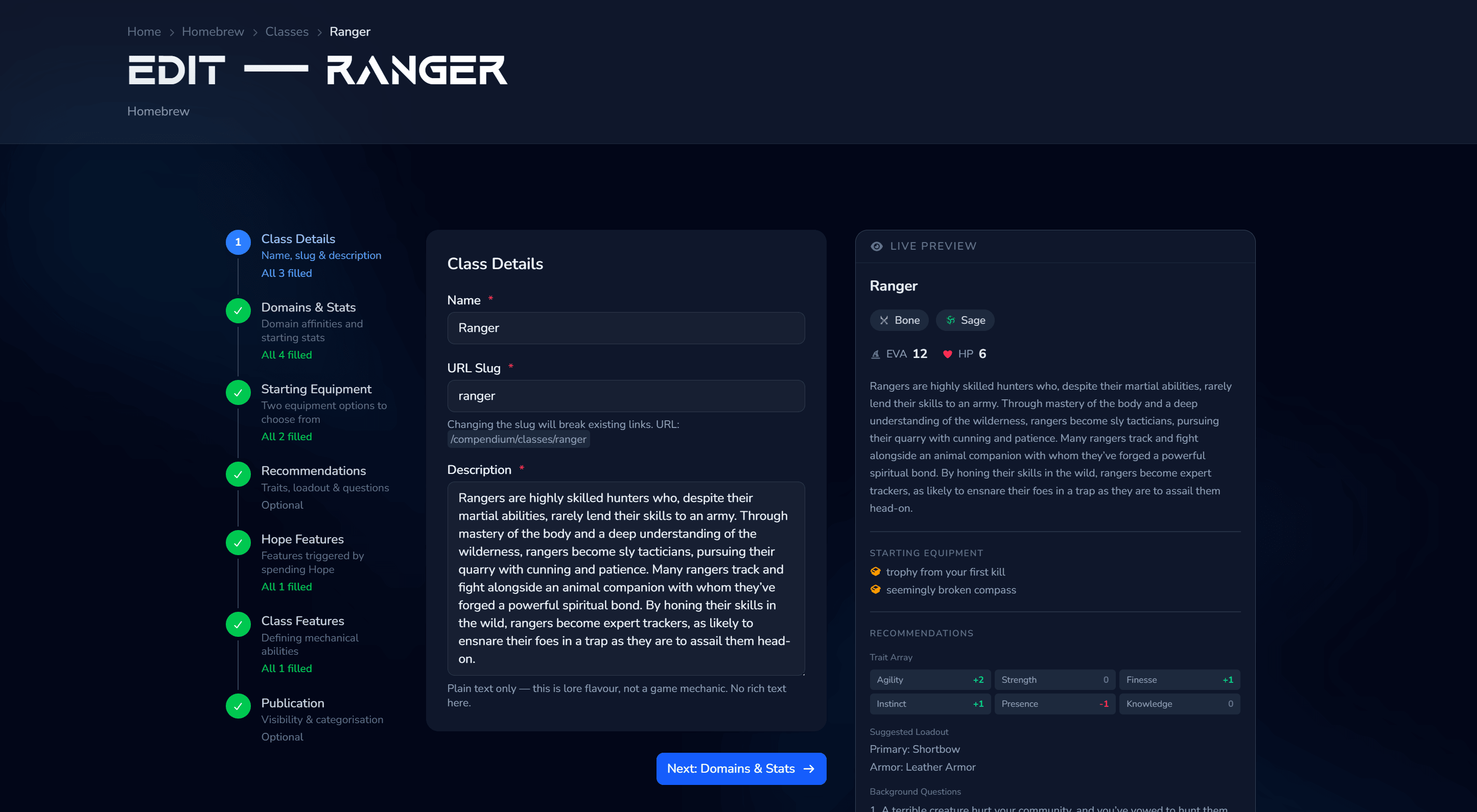This screenshot has width=1477, height=812.
Task: Click the Instinct +1 trait cell
Action: pos(930,704)
